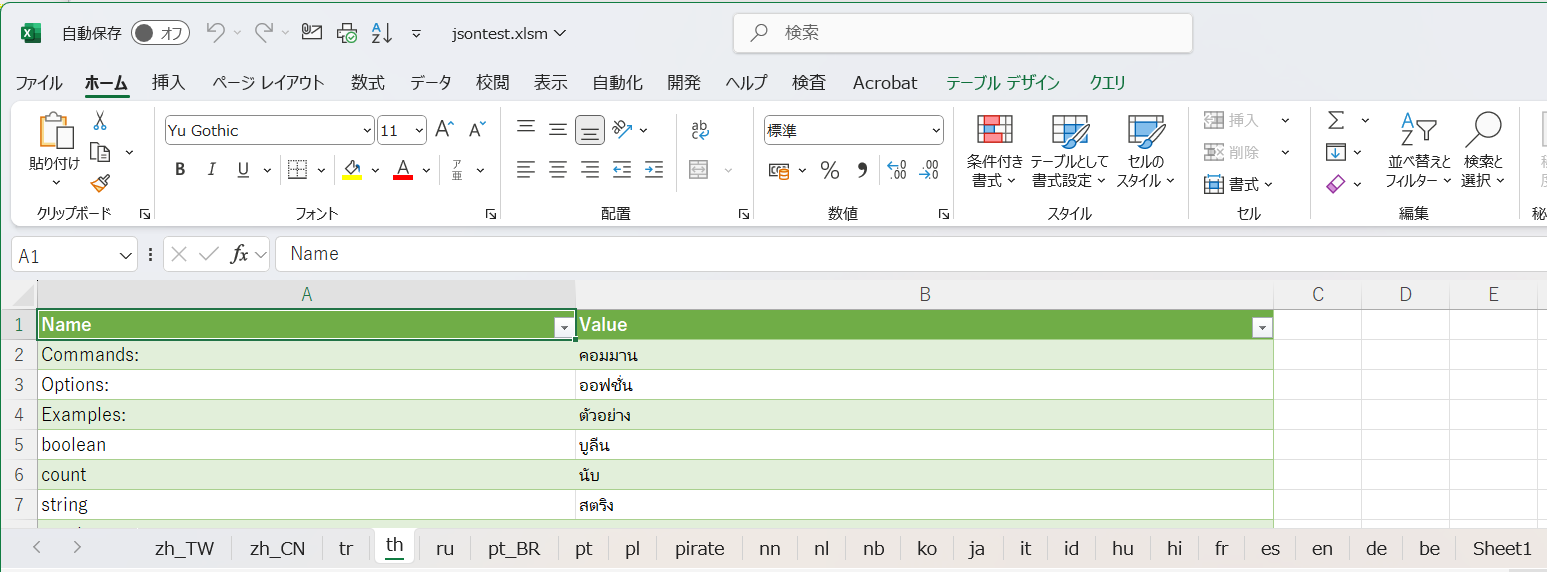Click the Format Painter brush icon

click(99, 183)
